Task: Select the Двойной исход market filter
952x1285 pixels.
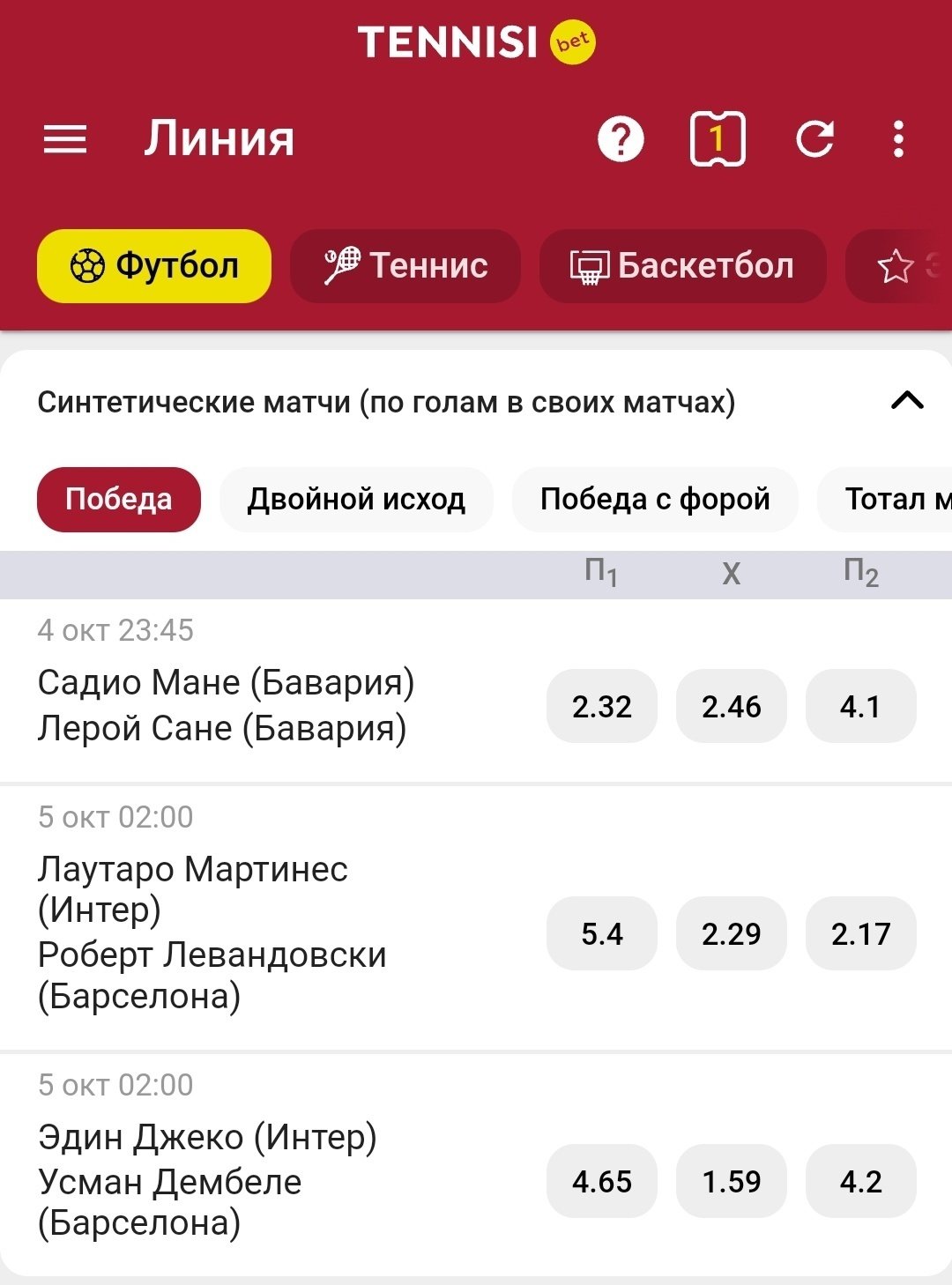Action: [x=356, y=499]
